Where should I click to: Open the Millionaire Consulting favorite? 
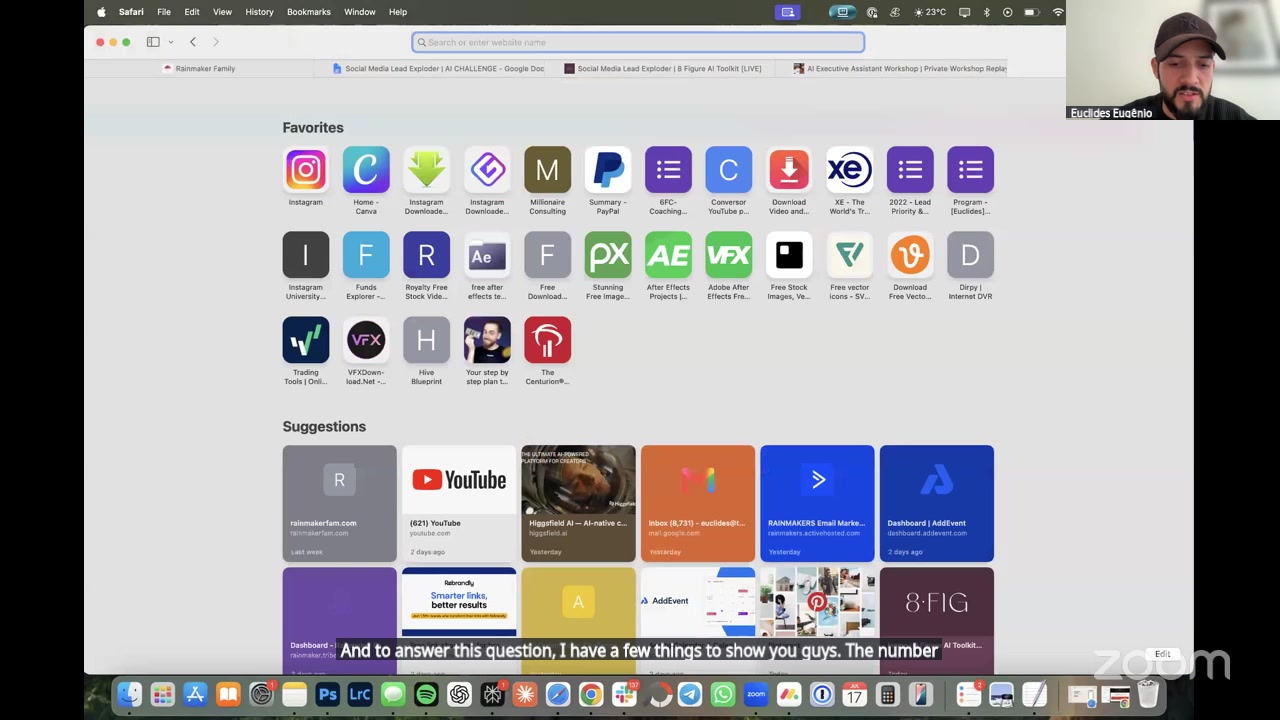547,170
